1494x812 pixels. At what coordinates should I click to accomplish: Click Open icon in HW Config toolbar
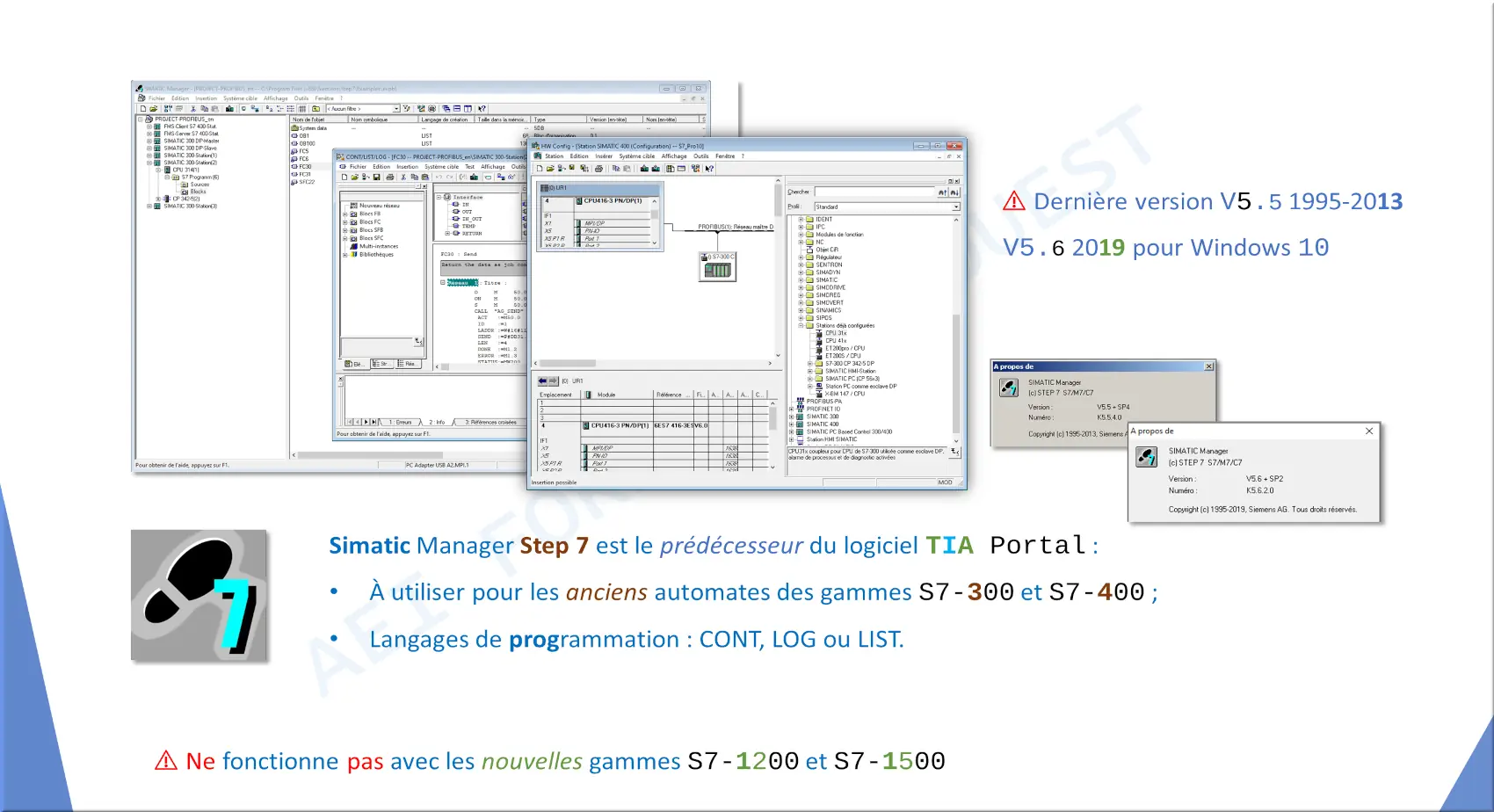click(x=550, y=168)
